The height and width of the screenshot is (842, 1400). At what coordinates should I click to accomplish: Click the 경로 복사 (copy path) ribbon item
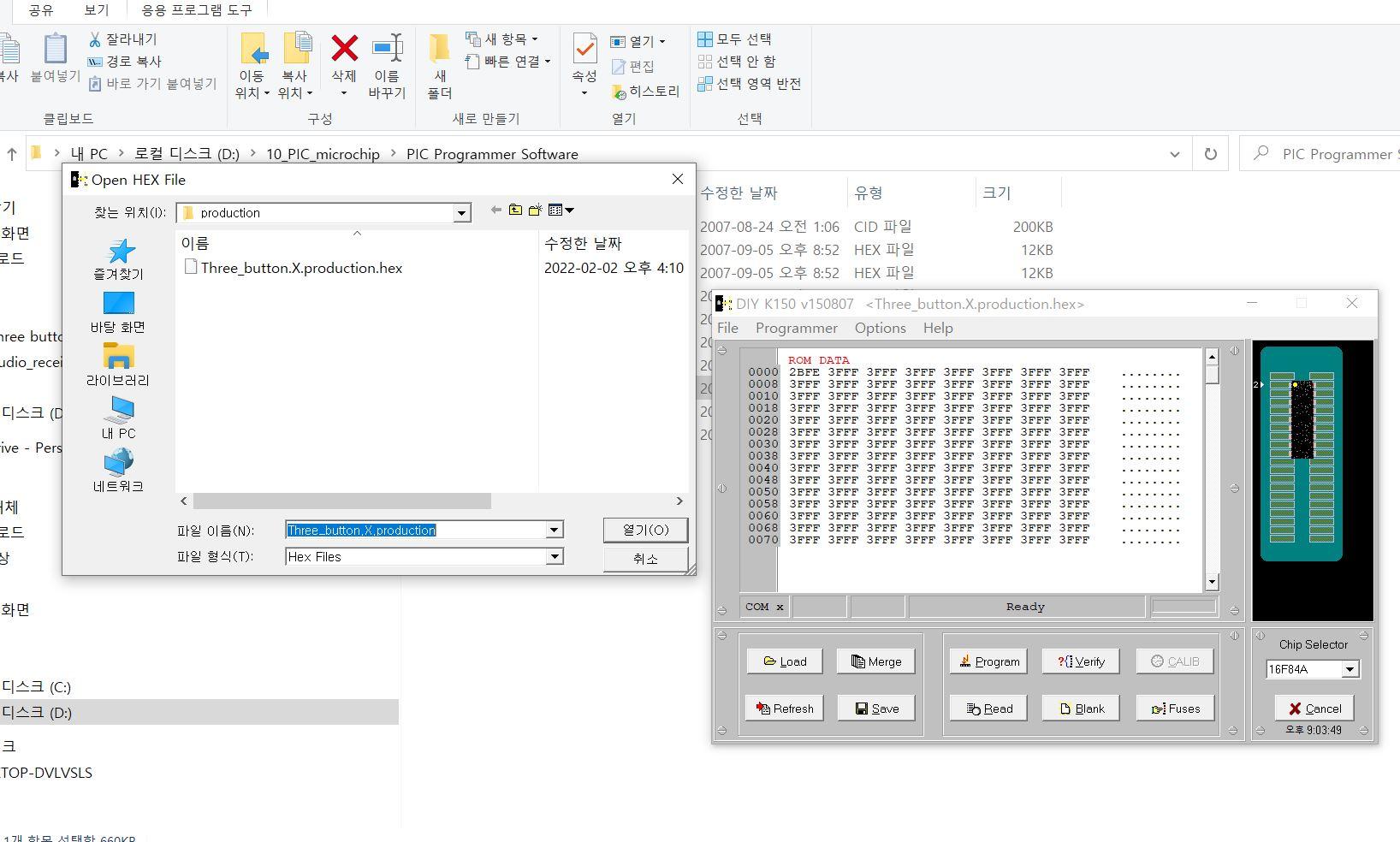tap(125, 62)
